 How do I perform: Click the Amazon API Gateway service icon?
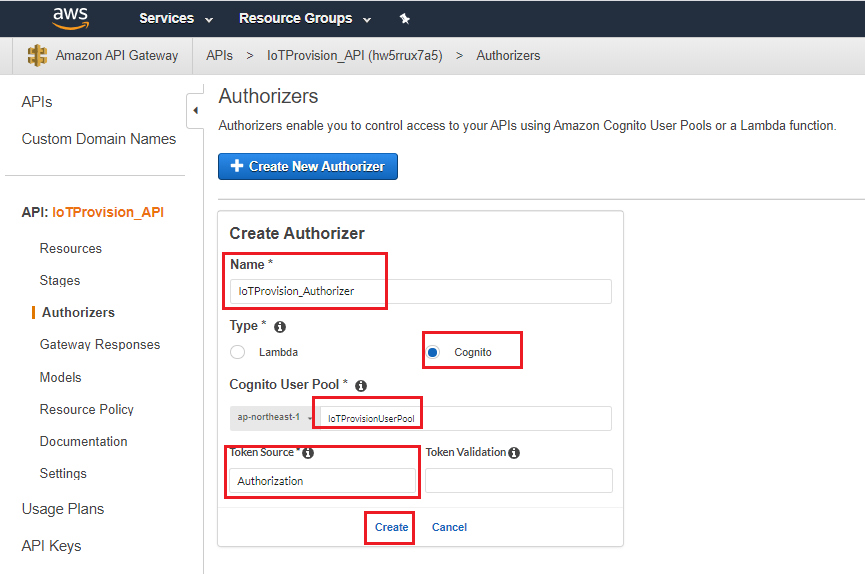(37, 55)
